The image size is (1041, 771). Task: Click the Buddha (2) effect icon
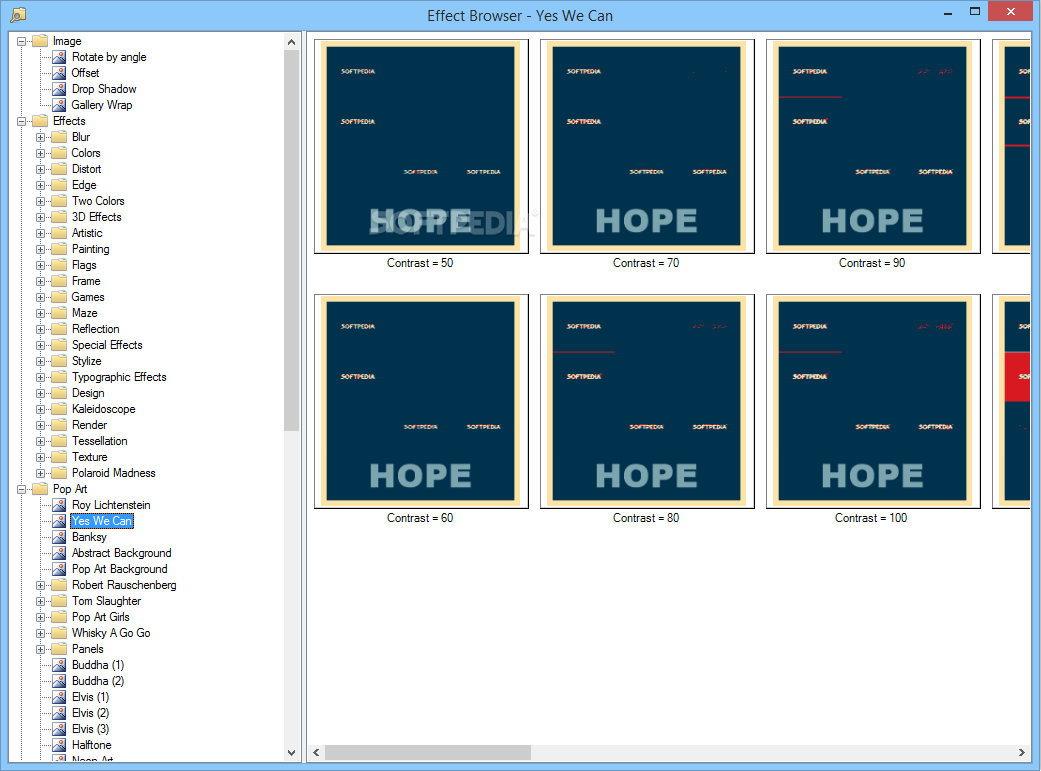59,681
